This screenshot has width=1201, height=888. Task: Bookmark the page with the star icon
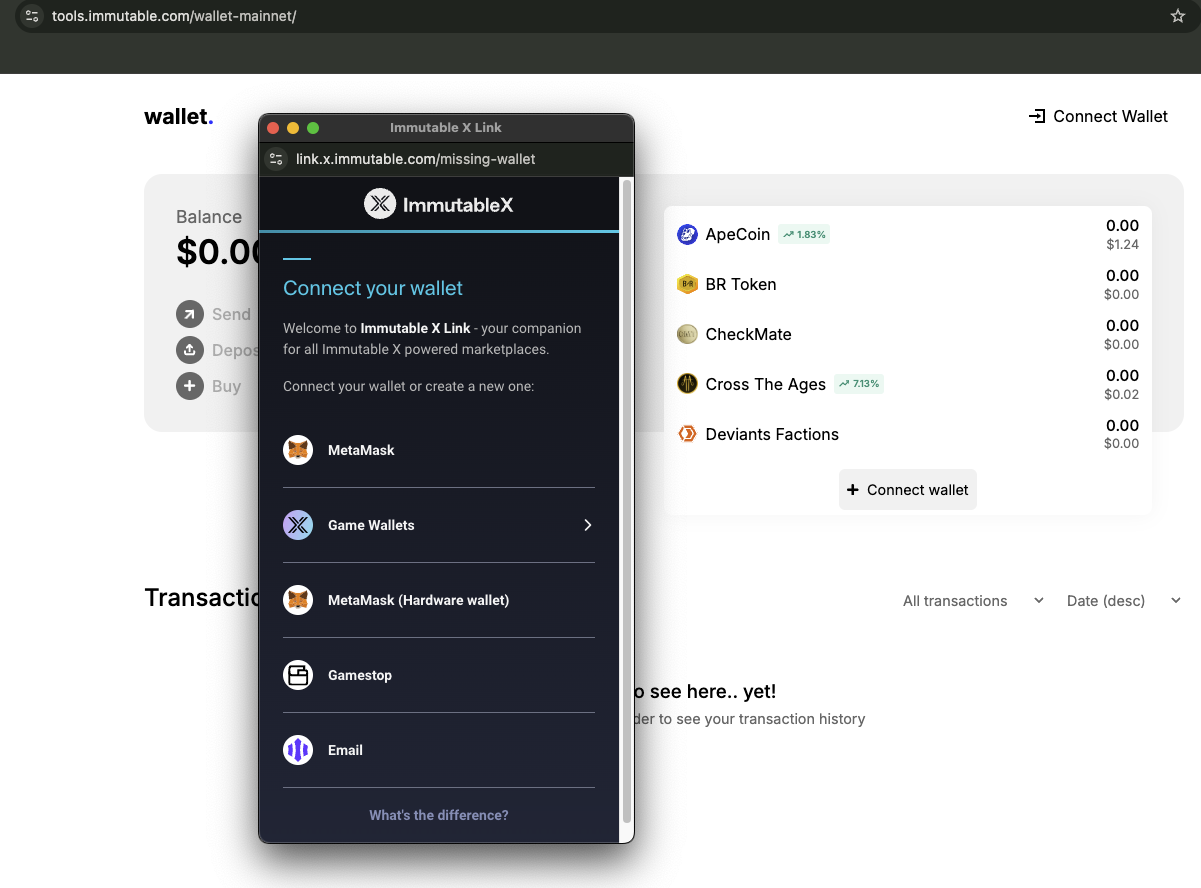coord(1178,16)
